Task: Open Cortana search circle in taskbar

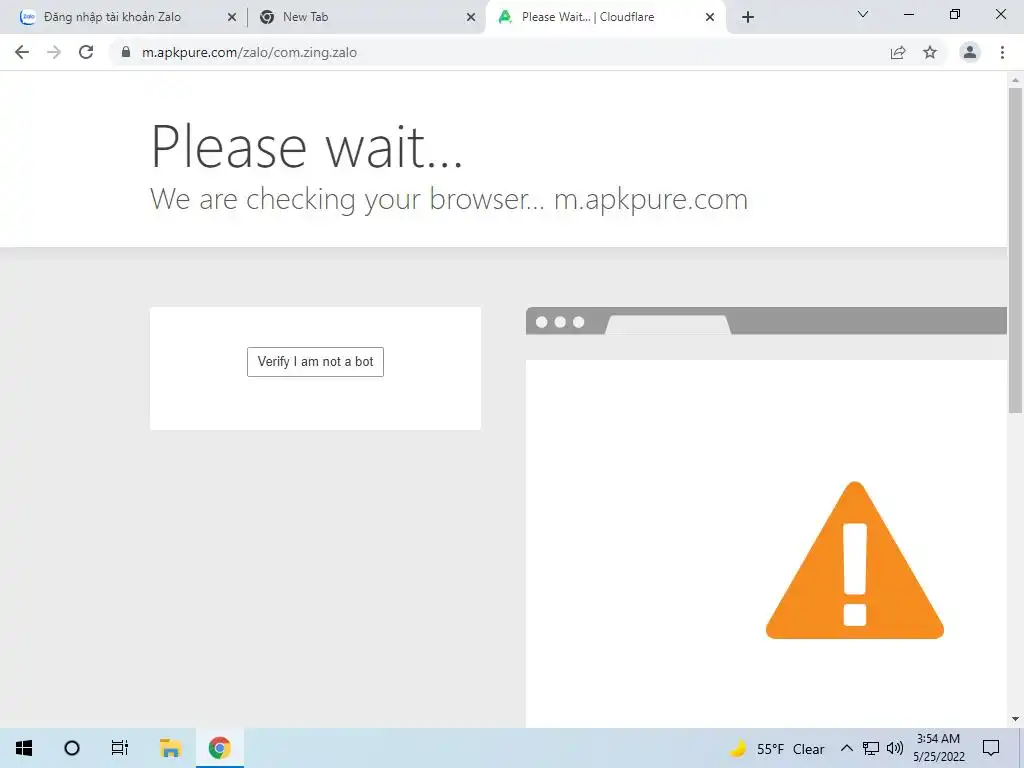Action: (x=72, y=748)
